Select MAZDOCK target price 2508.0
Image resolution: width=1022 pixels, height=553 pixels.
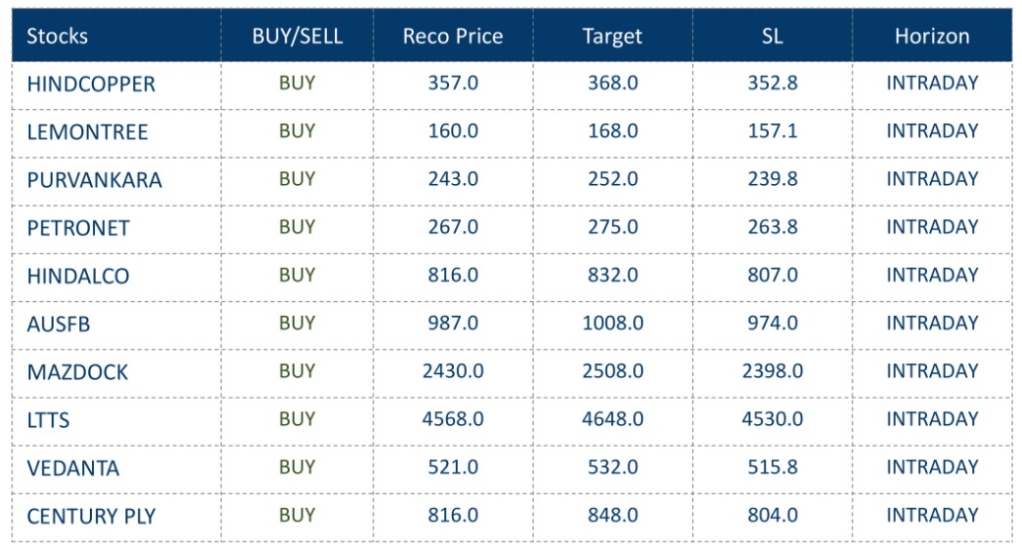tap(612, 371)
